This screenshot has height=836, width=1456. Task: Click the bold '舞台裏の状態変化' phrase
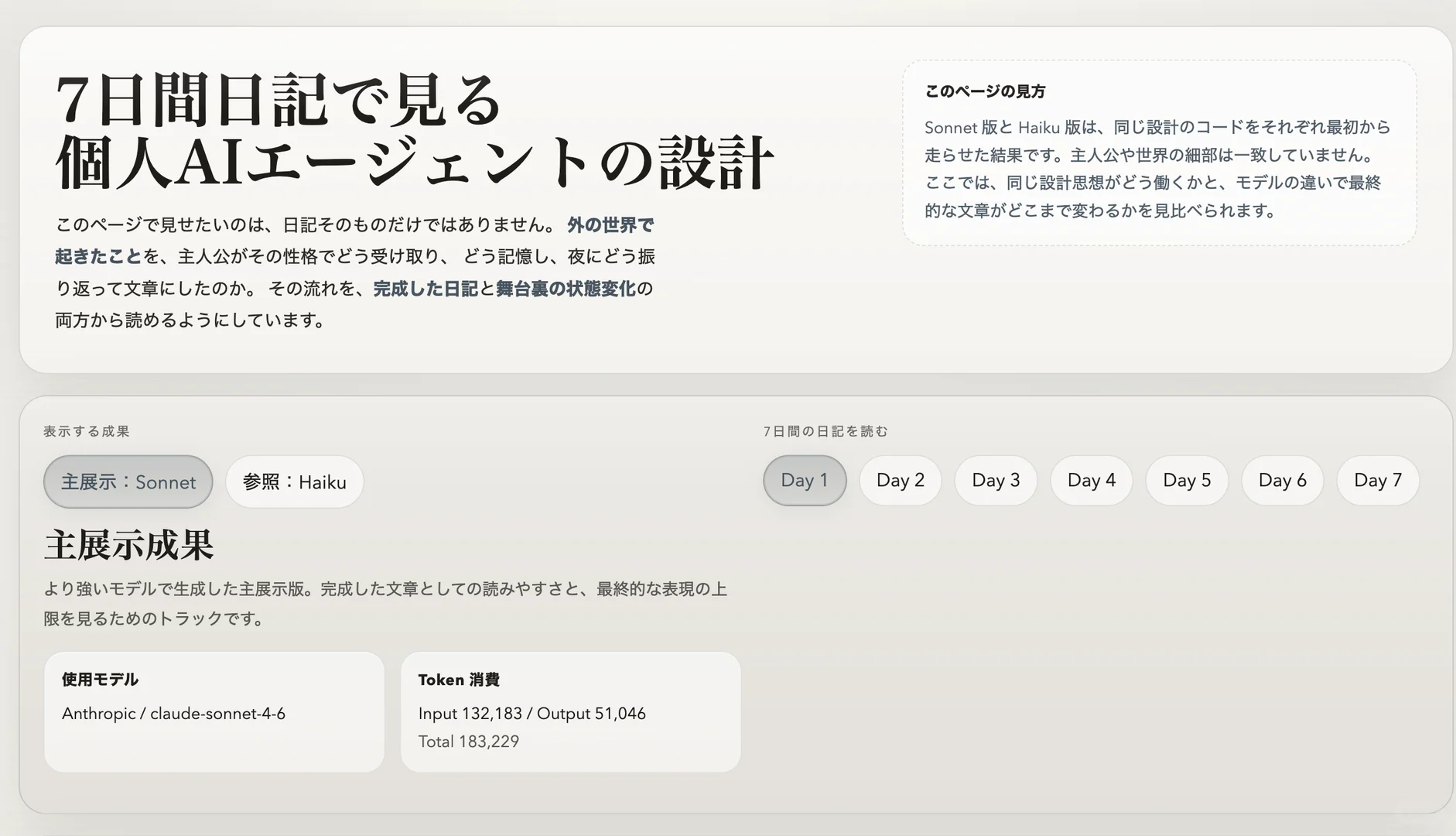tap(566, 289)
